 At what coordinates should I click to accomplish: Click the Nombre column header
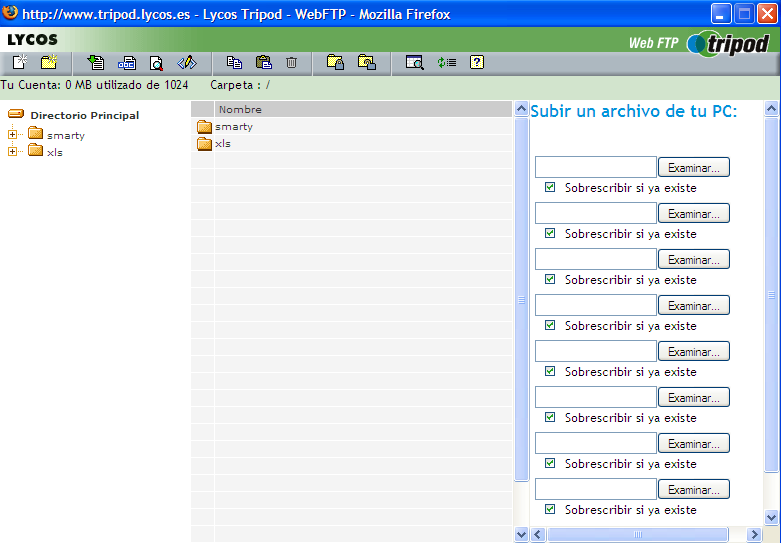tap(363, 109)
